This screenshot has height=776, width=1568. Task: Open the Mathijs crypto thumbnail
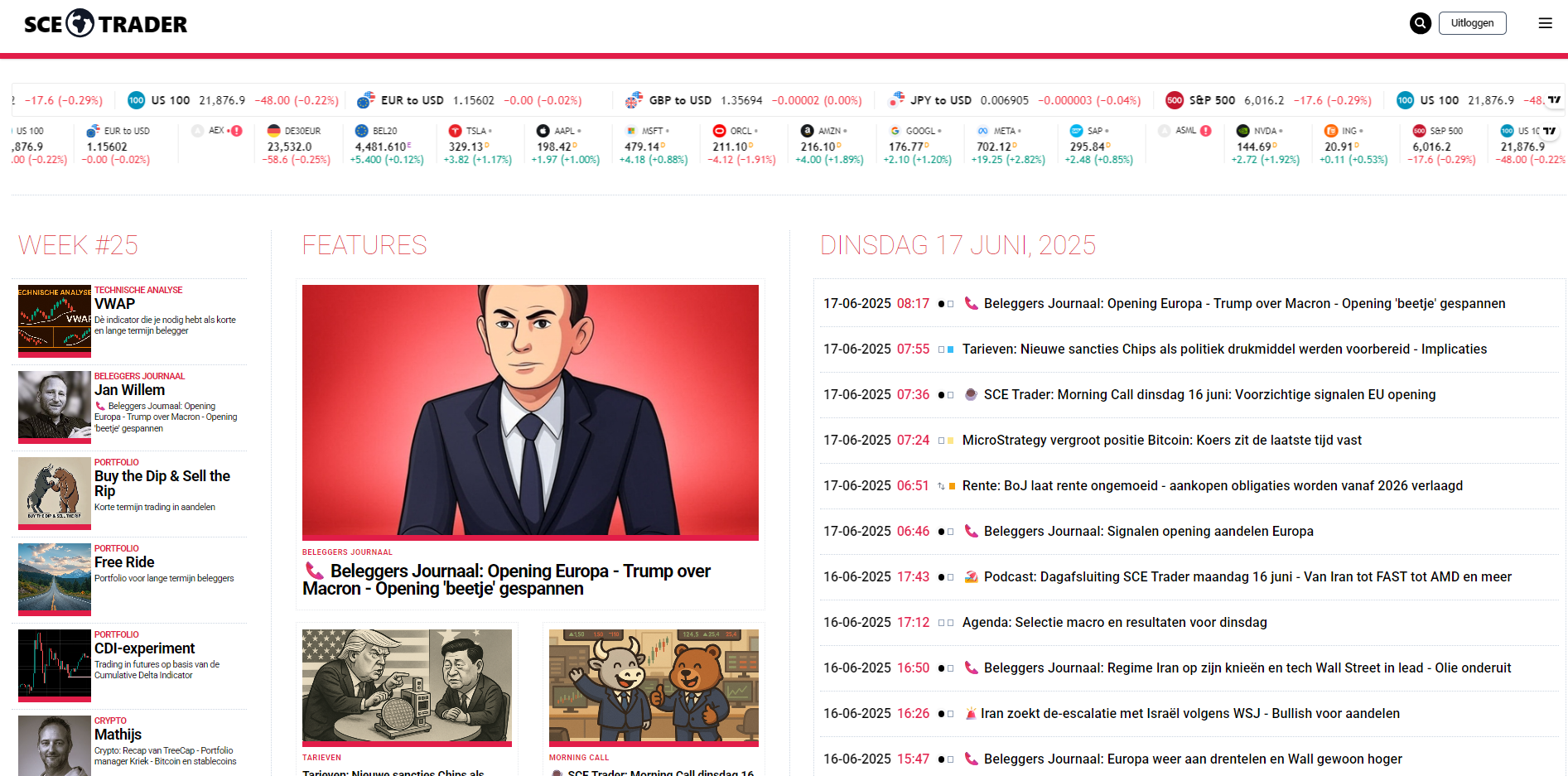pyautogui.click(x=55, y=745)
